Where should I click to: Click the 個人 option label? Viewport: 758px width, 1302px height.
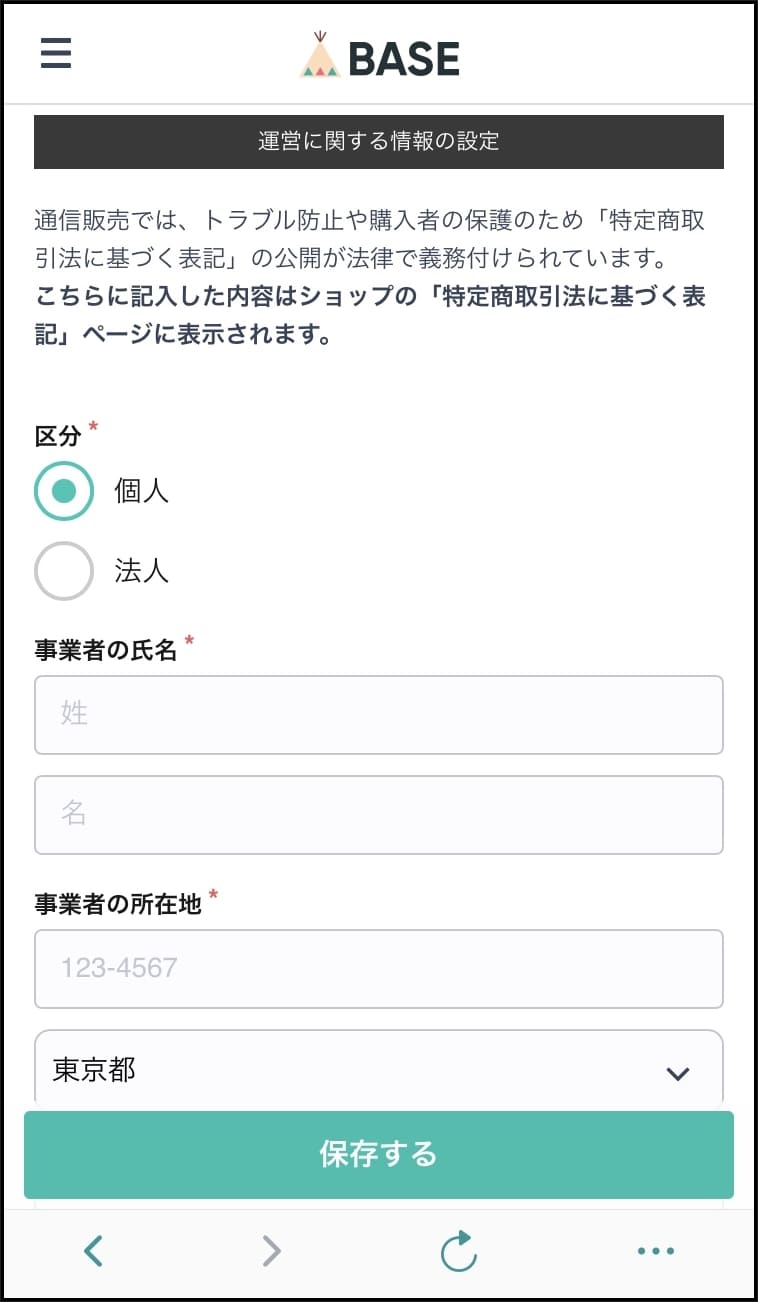coord(142,491)
